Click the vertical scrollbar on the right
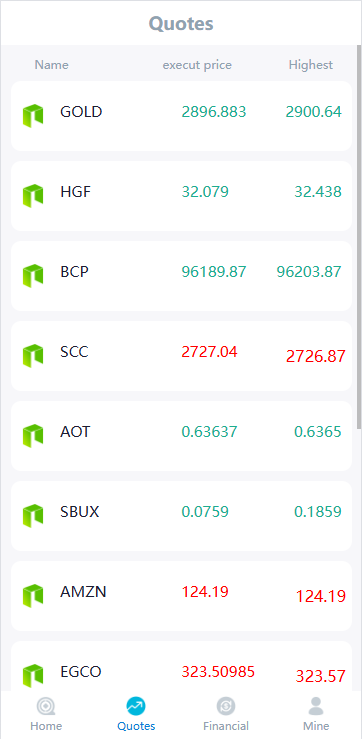362x739 pixels. click(x=359, y=236)
